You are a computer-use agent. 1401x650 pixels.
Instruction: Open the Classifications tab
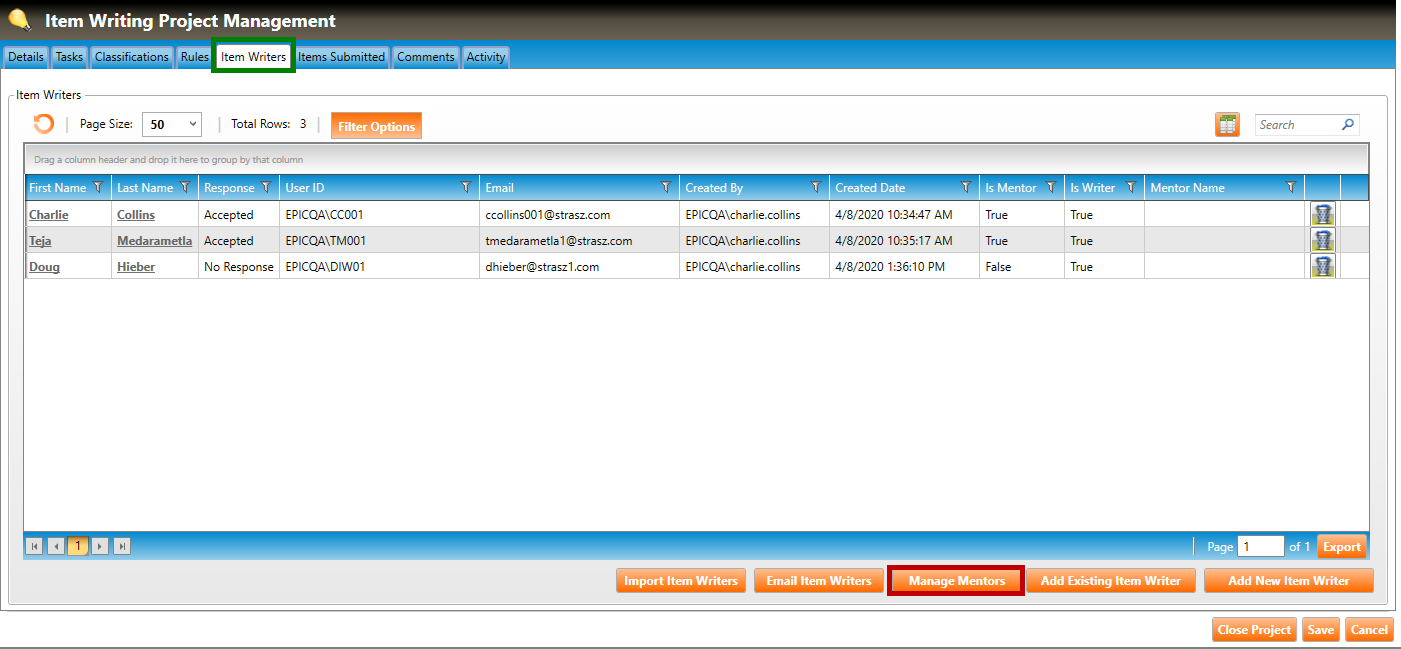tap(131, 57)
